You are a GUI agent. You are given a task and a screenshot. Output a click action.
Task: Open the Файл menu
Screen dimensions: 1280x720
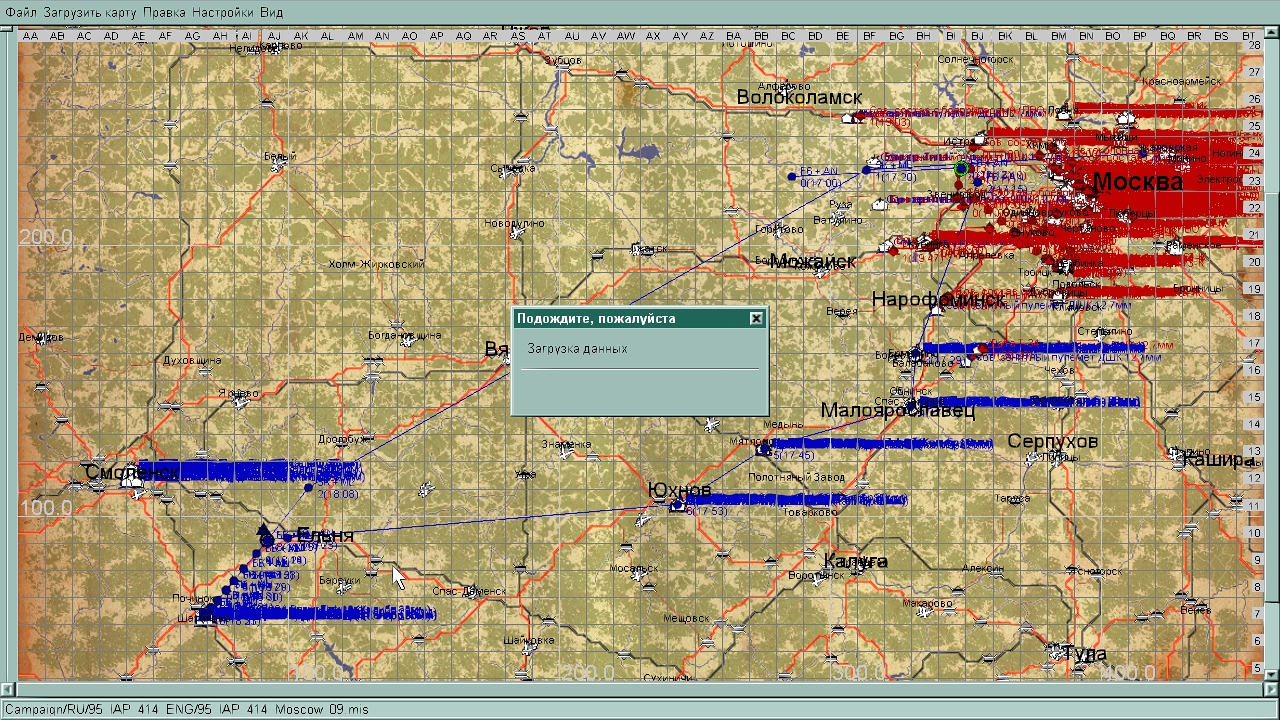pyautogui.click(x=21, y=12)
